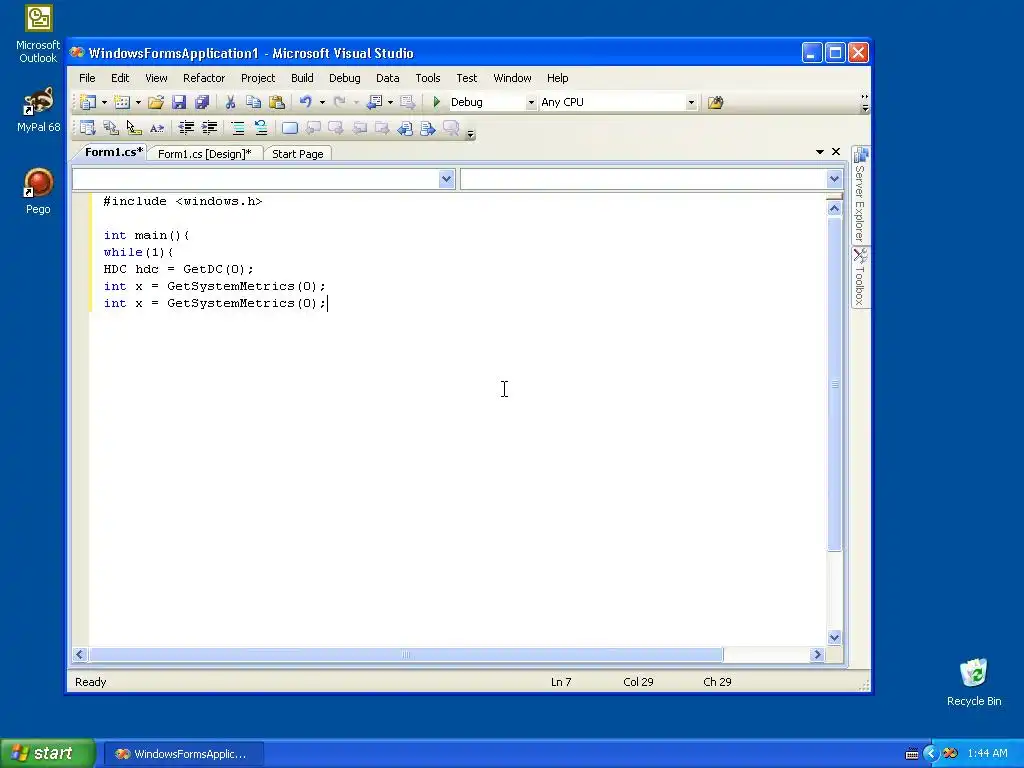Open the Debug configuration dropdown
Image resolution: width=1024 pixels, height=768 pixels.
pyautogui.click(x=531, y=103)
